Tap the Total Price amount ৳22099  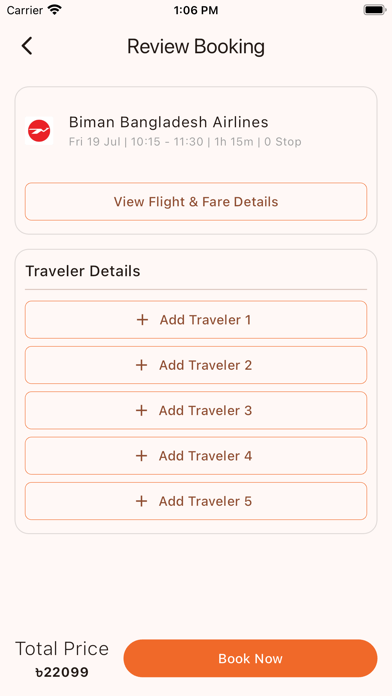(62, 672)
